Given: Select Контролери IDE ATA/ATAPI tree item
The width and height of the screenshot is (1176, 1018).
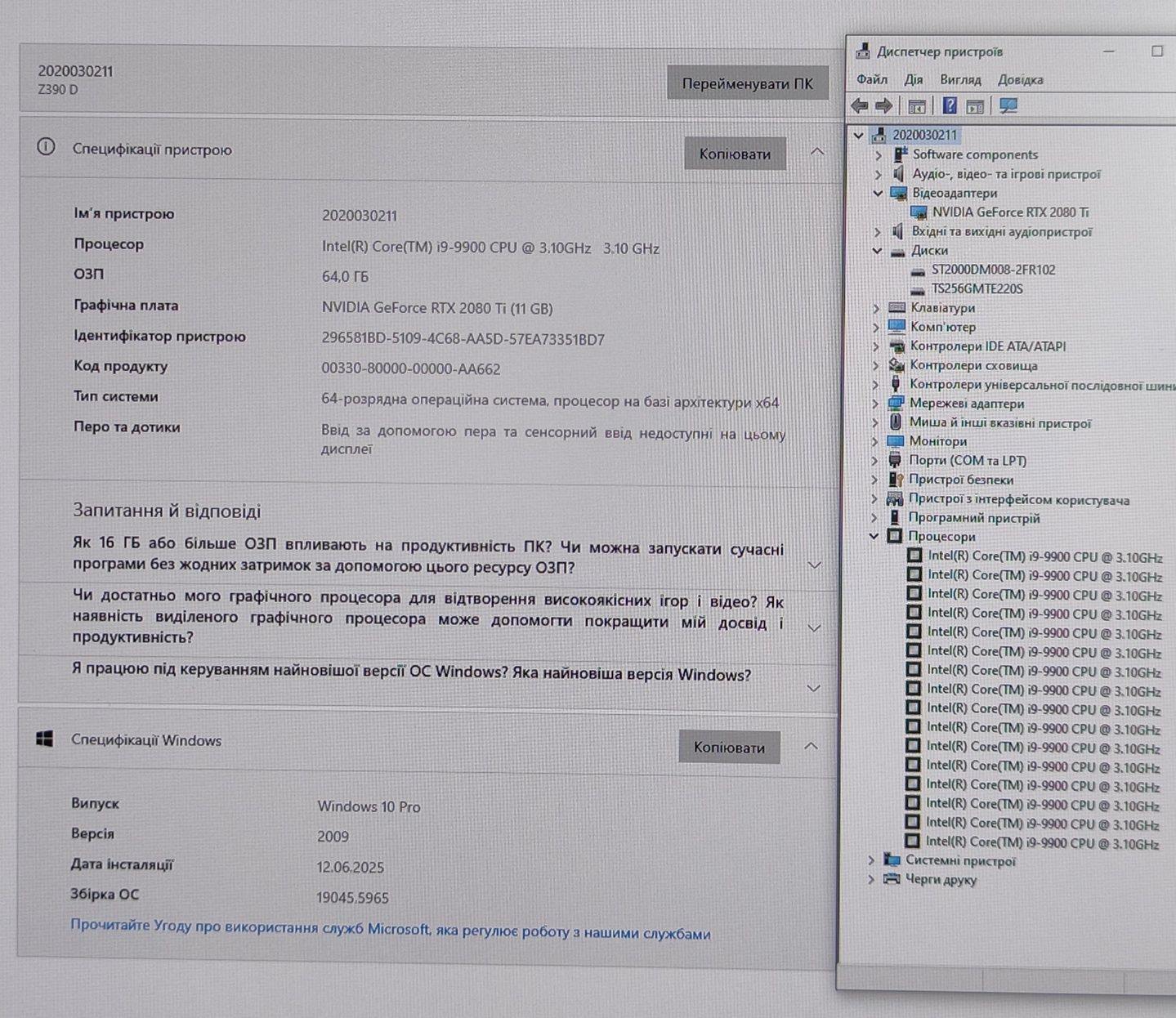Looking at the screenshot, I should coord(988,346).
